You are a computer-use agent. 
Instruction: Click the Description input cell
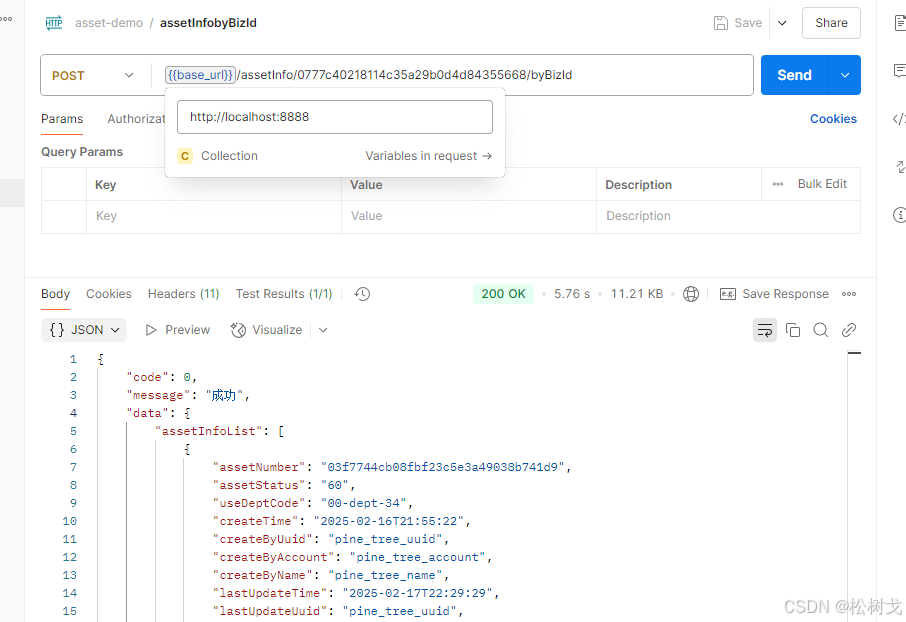pyautogui.click(x=728, y=216)
